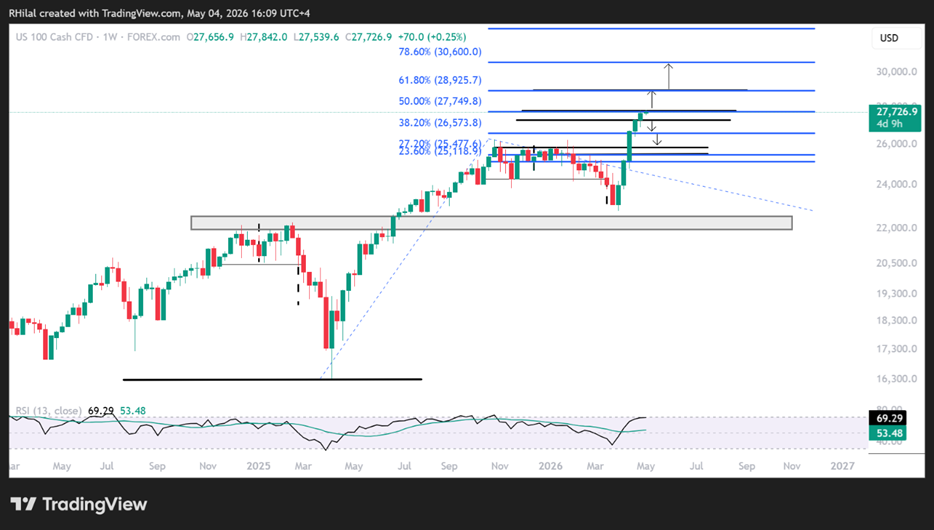Viewport: 934px width, 530px height.
Task: Click the Jul label before Sep 2026
Action: point(696,466)
